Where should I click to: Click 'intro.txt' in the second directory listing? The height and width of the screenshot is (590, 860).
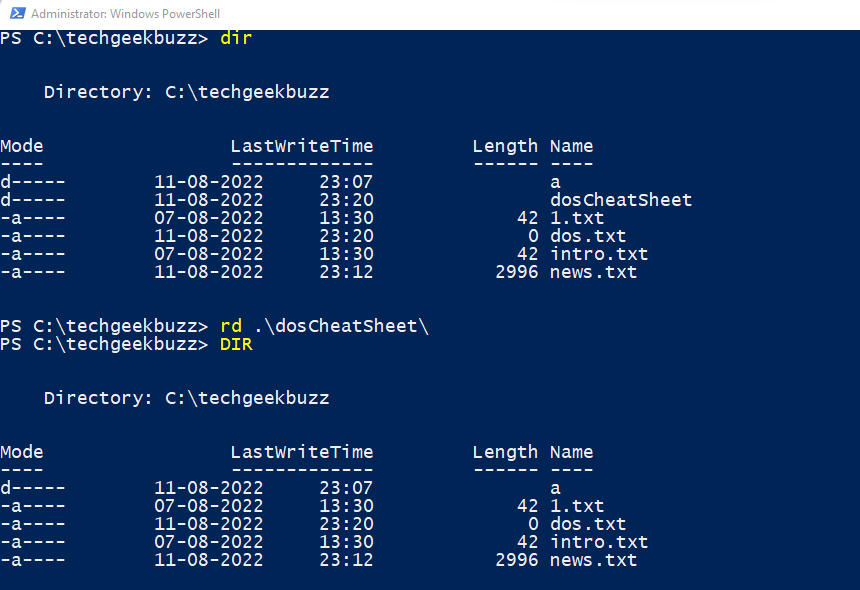click(599, 542)
